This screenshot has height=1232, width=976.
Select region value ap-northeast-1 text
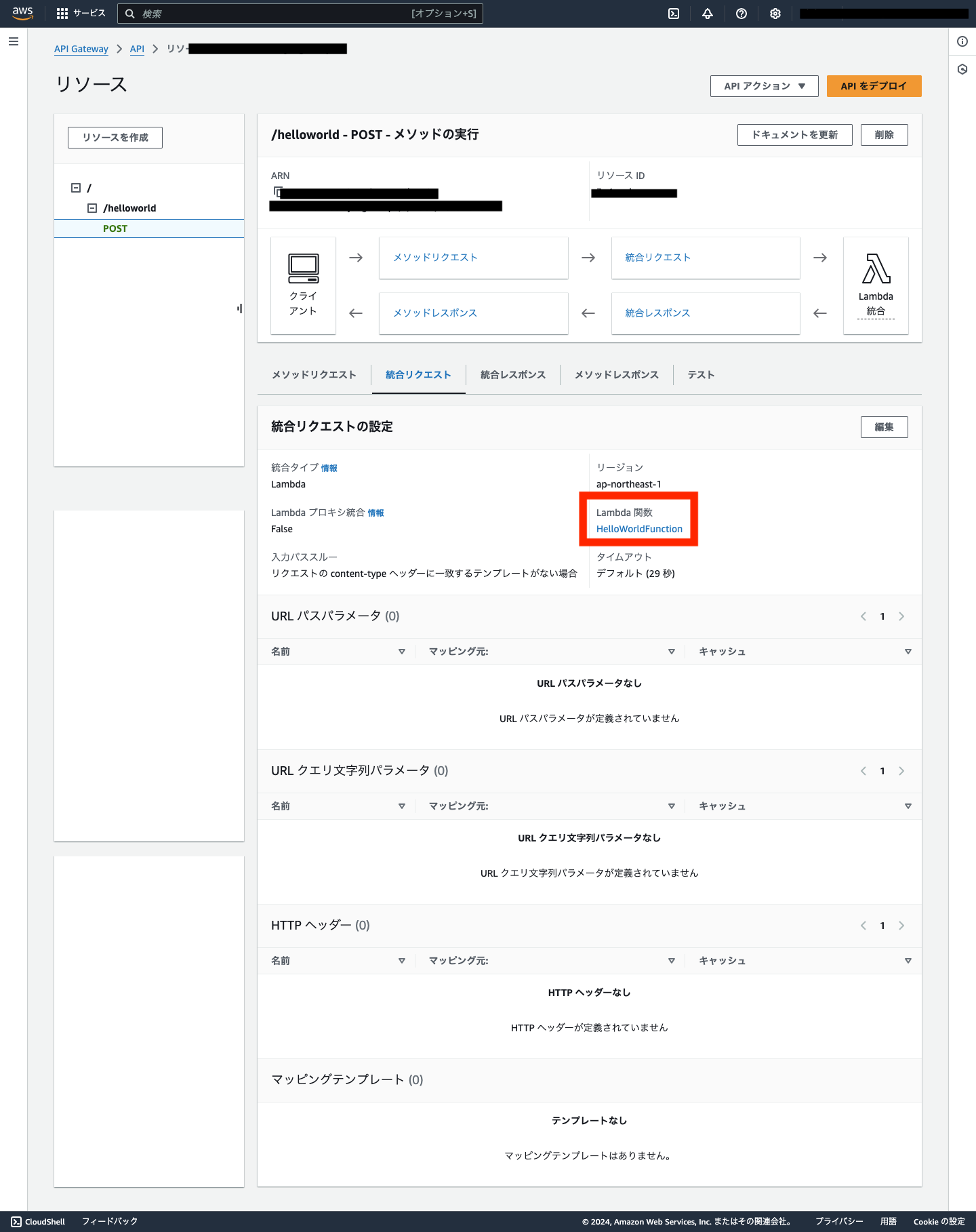pyautogui.click(x=629, y=484)
